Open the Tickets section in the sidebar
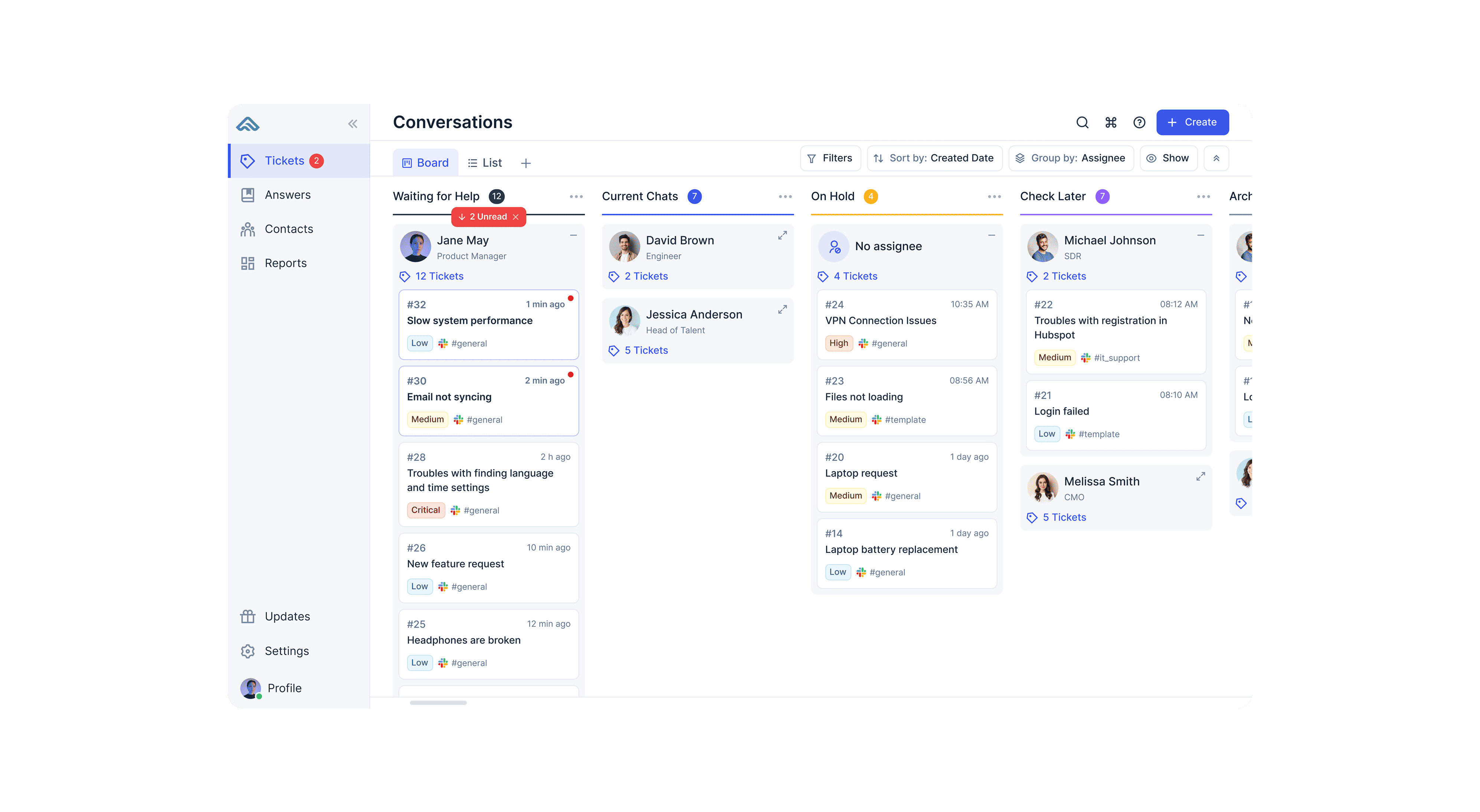This screenshot has height=812, width=1480. (x=284, y=160)
